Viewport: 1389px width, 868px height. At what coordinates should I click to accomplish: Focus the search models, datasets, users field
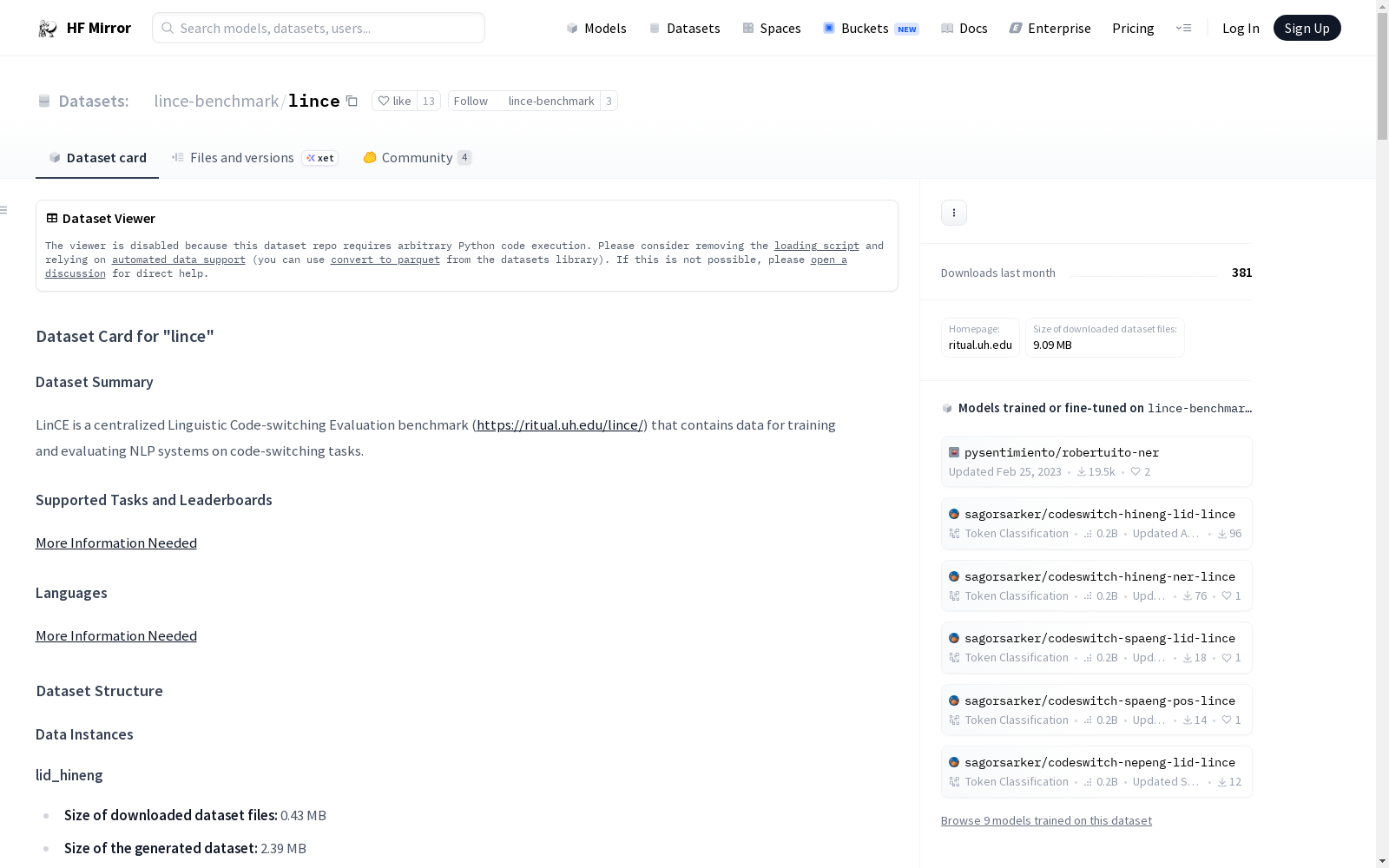pyautogui.click(x=319, y=28)
